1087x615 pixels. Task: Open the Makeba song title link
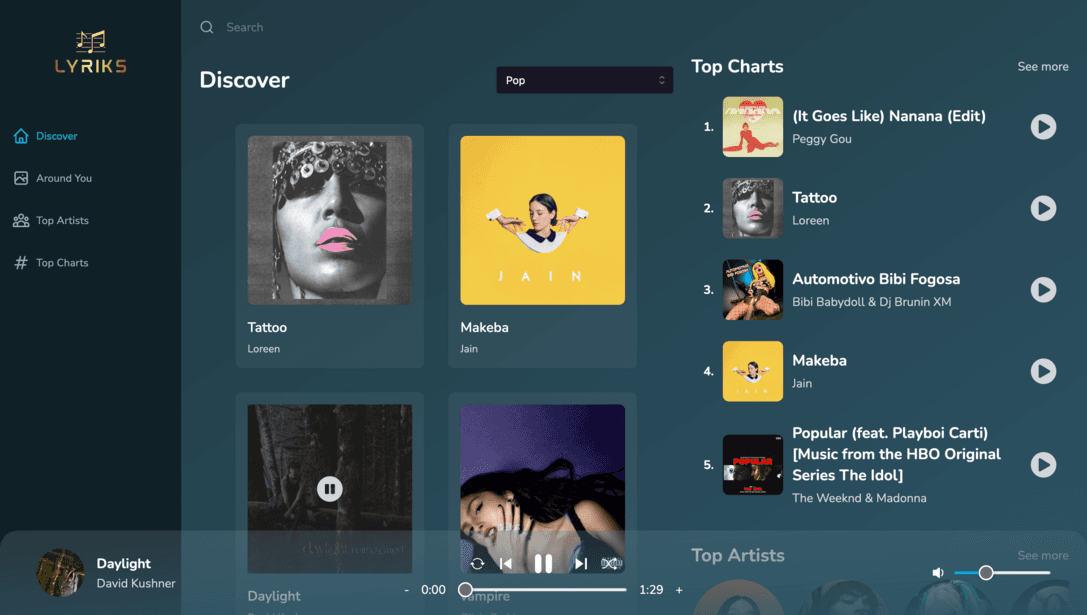point(484,327)
